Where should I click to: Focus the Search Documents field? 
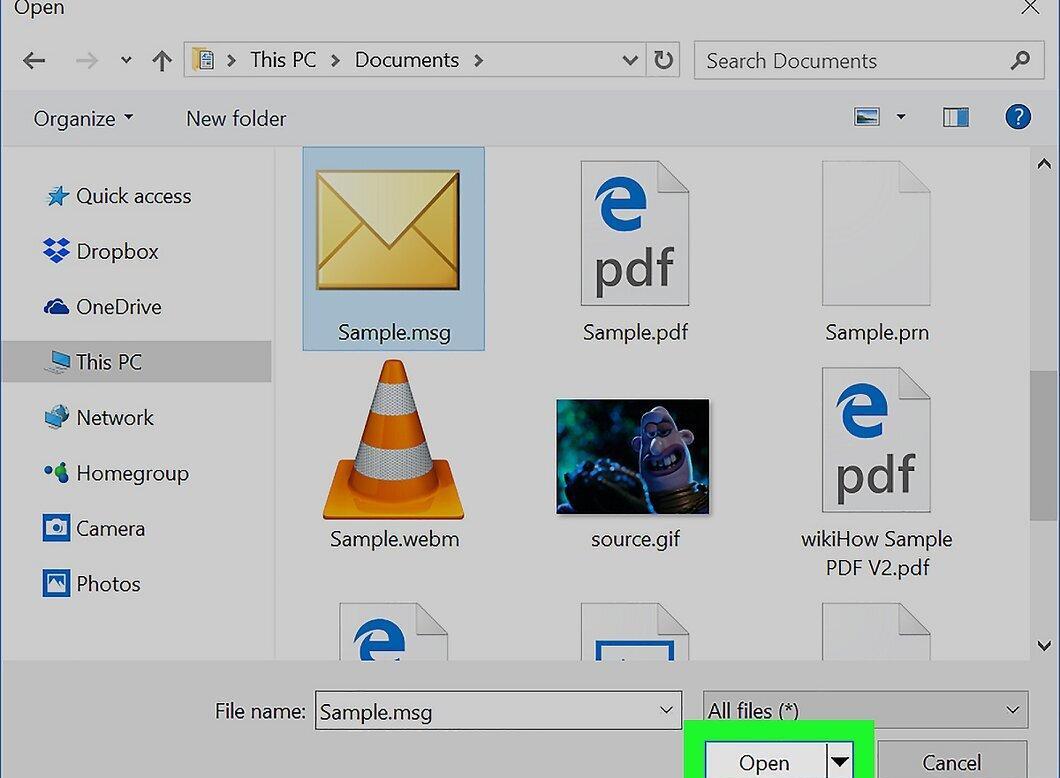pyautogui.click(x=869, y=61)
